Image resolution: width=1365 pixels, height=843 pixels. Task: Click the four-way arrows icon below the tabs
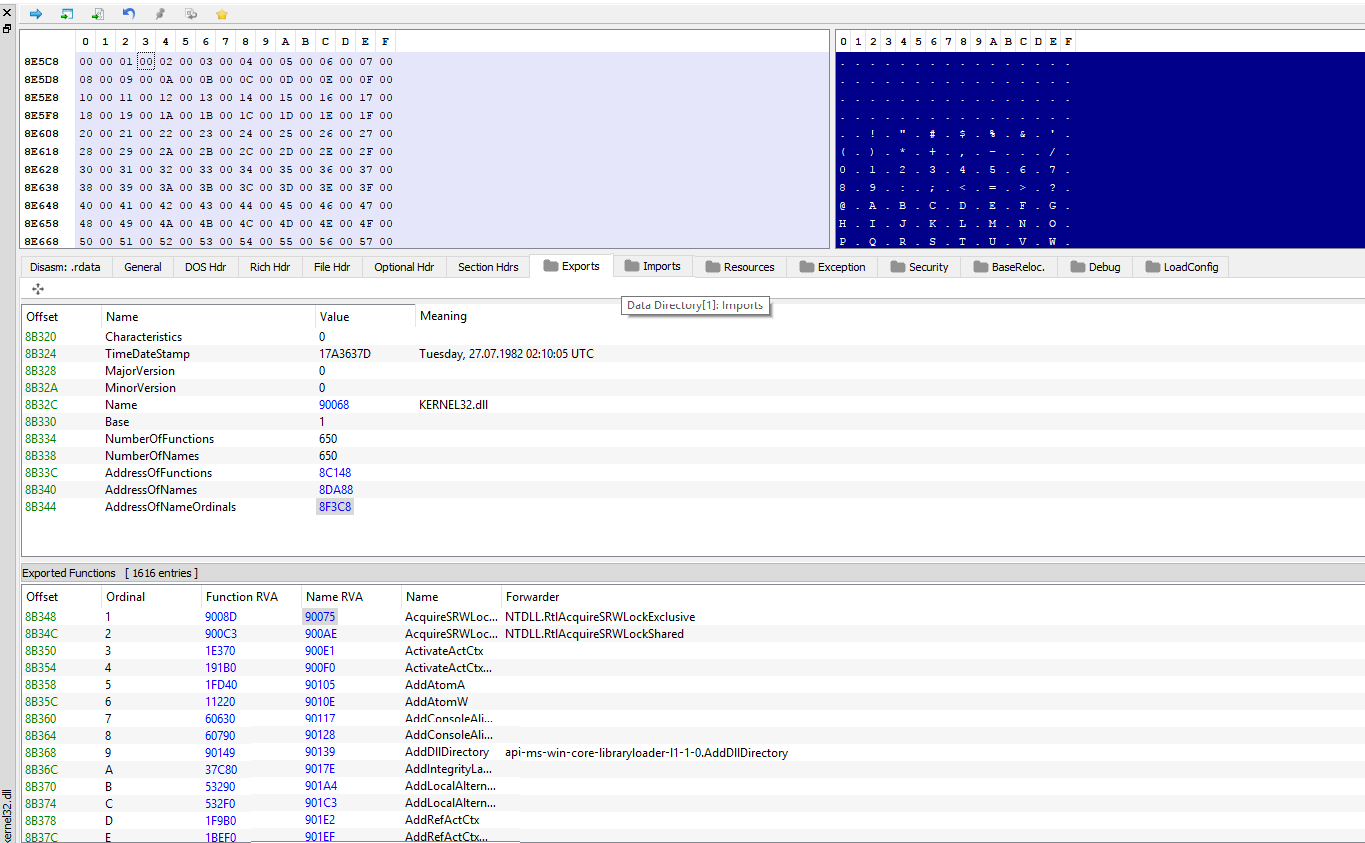pyautogui.click(x=38, y=289)
